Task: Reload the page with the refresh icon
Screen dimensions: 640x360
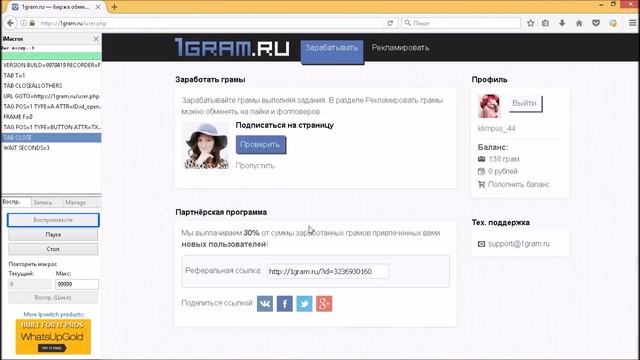Action: point(390,23)
